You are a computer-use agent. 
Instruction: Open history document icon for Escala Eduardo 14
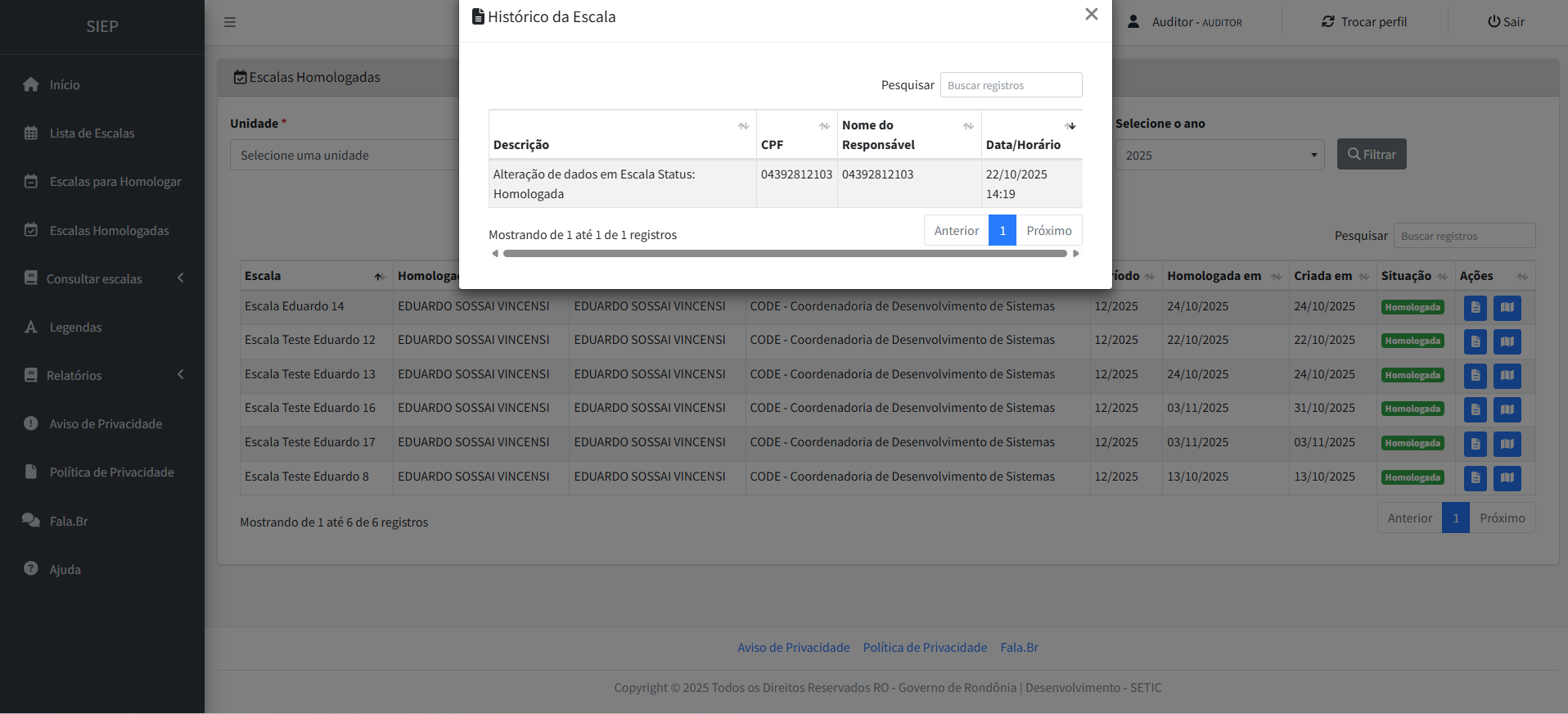(1475, 308)
